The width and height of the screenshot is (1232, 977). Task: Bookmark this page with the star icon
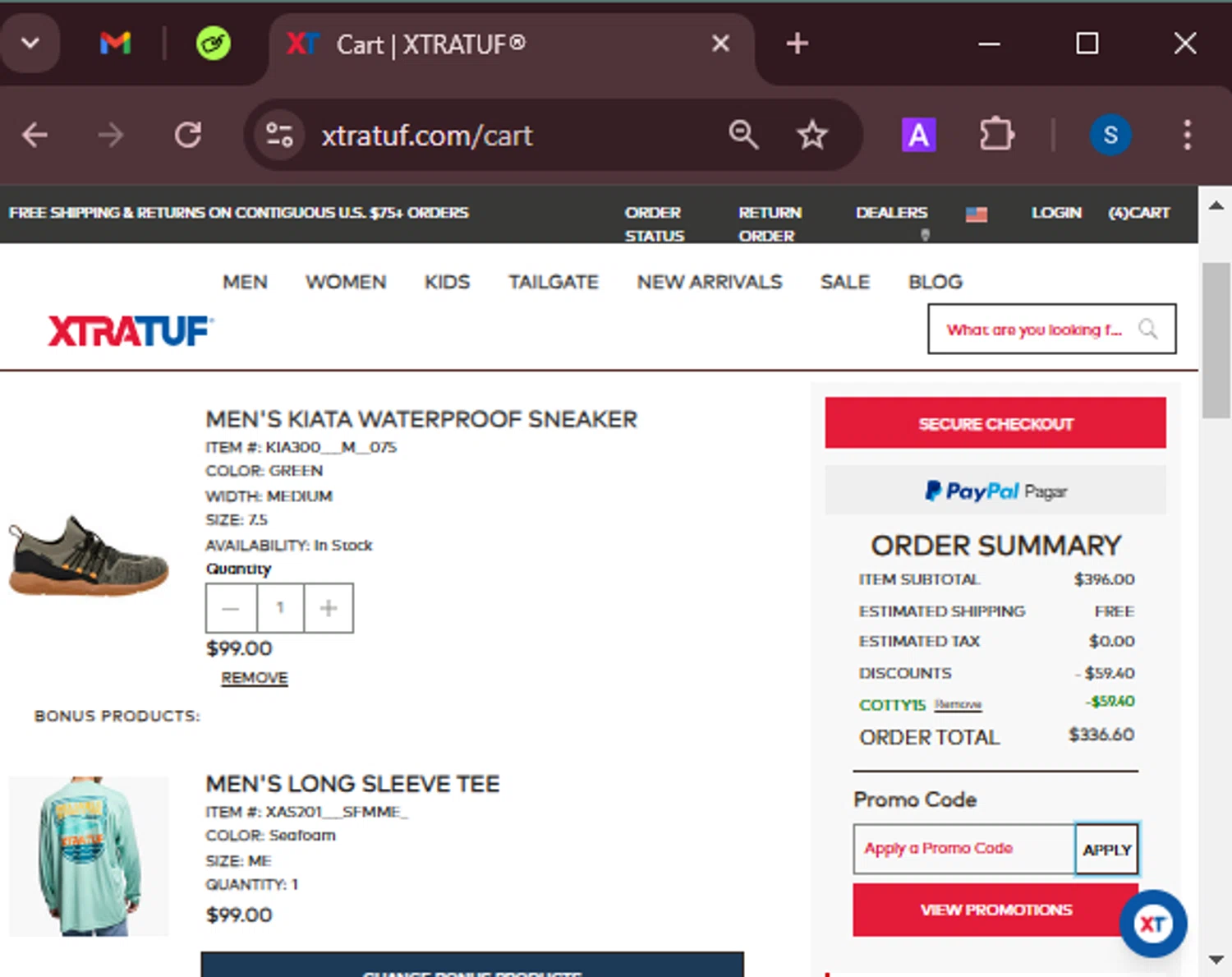pos(811,135)
